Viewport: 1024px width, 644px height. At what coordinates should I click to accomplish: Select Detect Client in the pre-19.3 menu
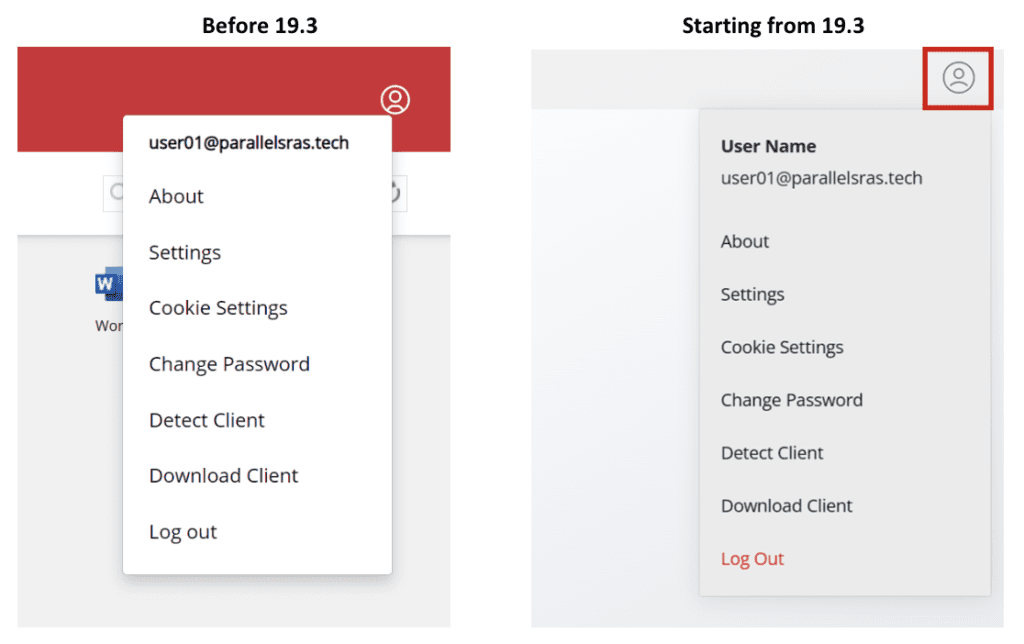206,420
